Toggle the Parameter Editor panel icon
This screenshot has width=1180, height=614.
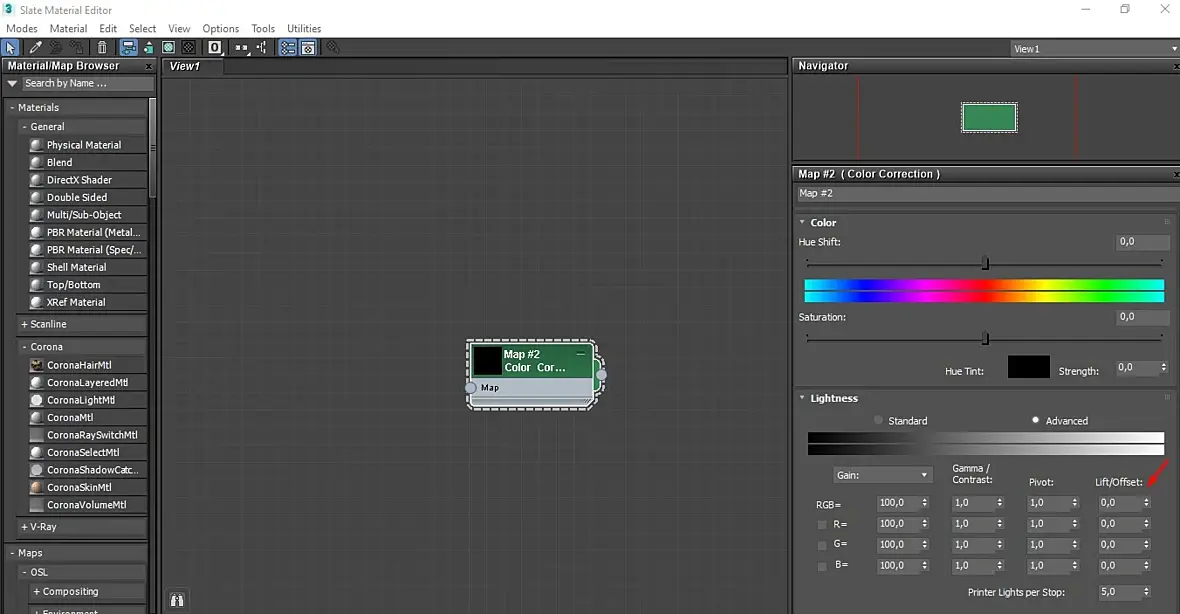[x=308, y=47]
